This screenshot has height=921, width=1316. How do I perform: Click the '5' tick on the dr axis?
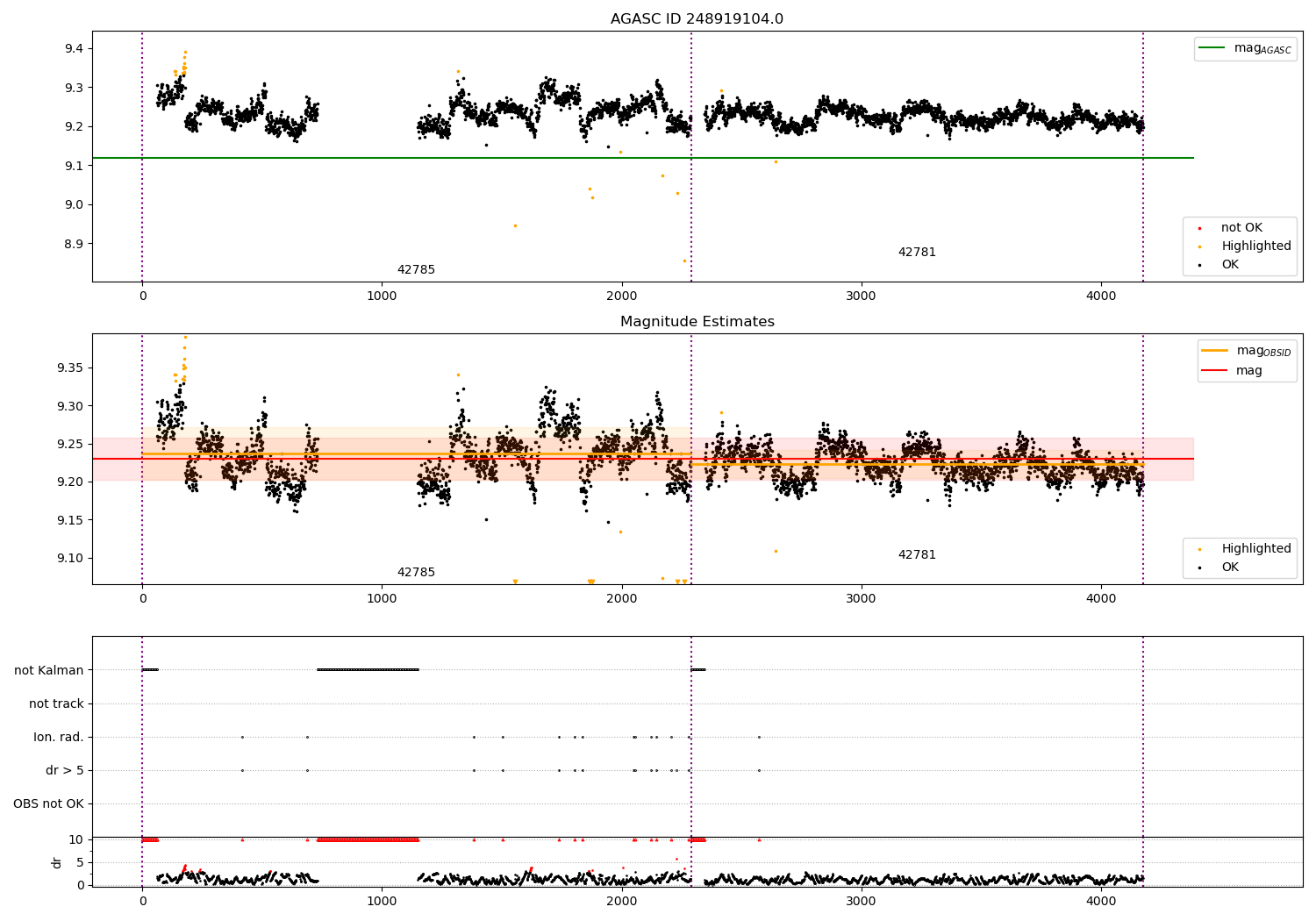tap(81, 862)
